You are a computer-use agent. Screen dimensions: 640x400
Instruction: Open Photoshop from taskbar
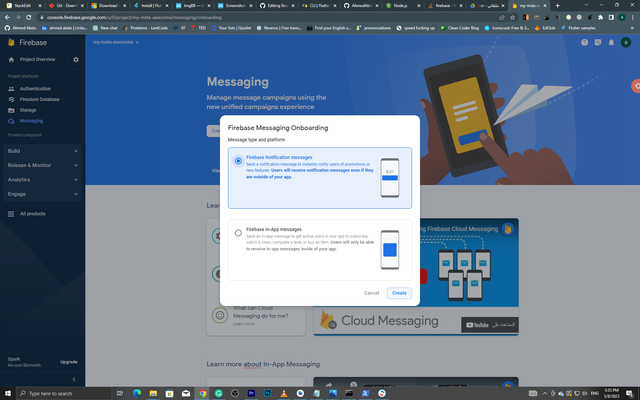tap(267, 393)
